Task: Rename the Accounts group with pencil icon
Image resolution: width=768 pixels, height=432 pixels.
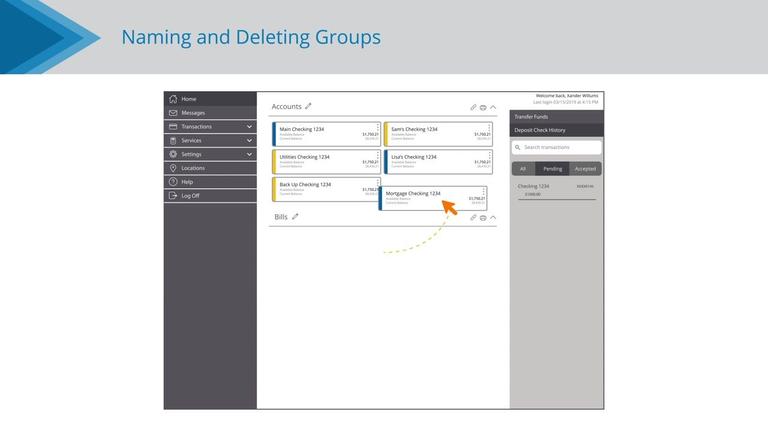Action: [x=308, y=106]
